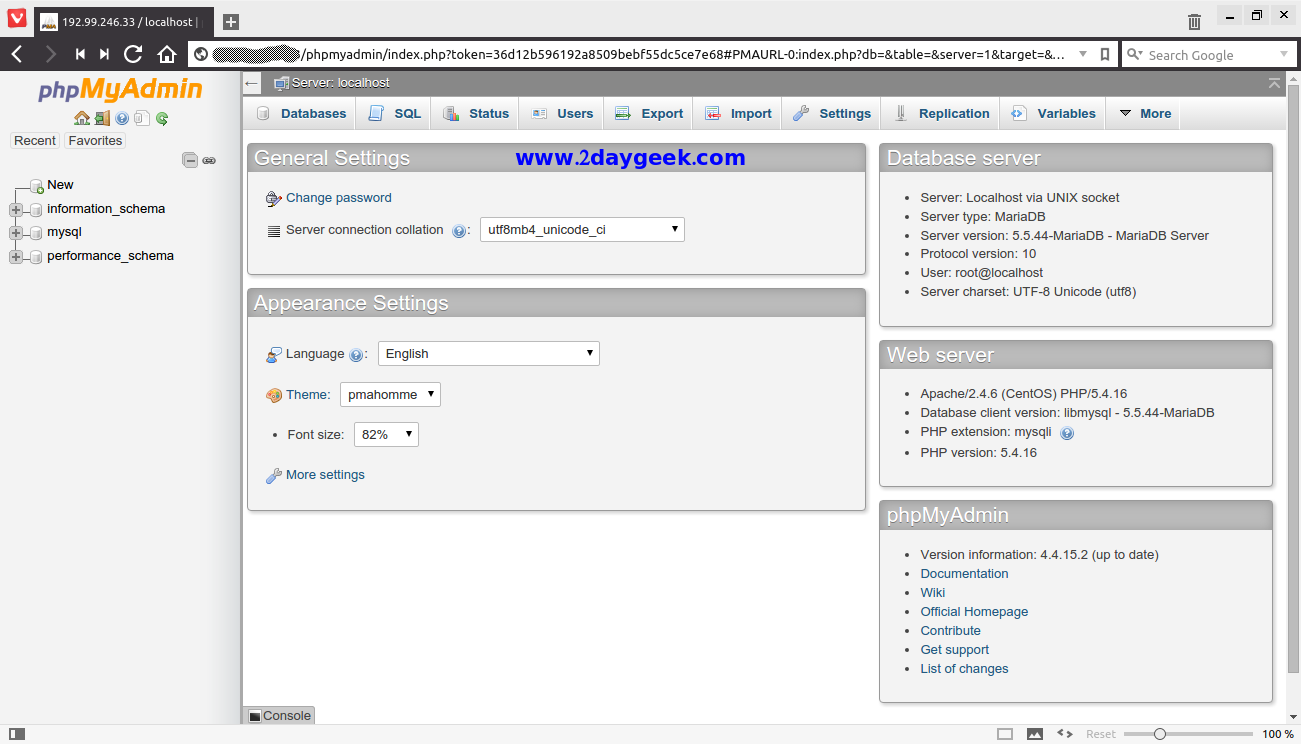Reload the navigation panel with green refresh icon
1301x744 pixels.
[x=162, y=118]
